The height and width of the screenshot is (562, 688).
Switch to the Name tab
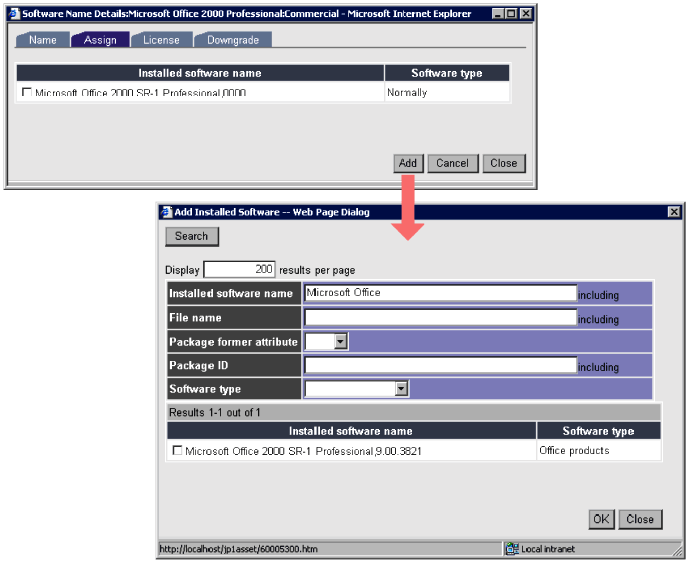(43, 40)
